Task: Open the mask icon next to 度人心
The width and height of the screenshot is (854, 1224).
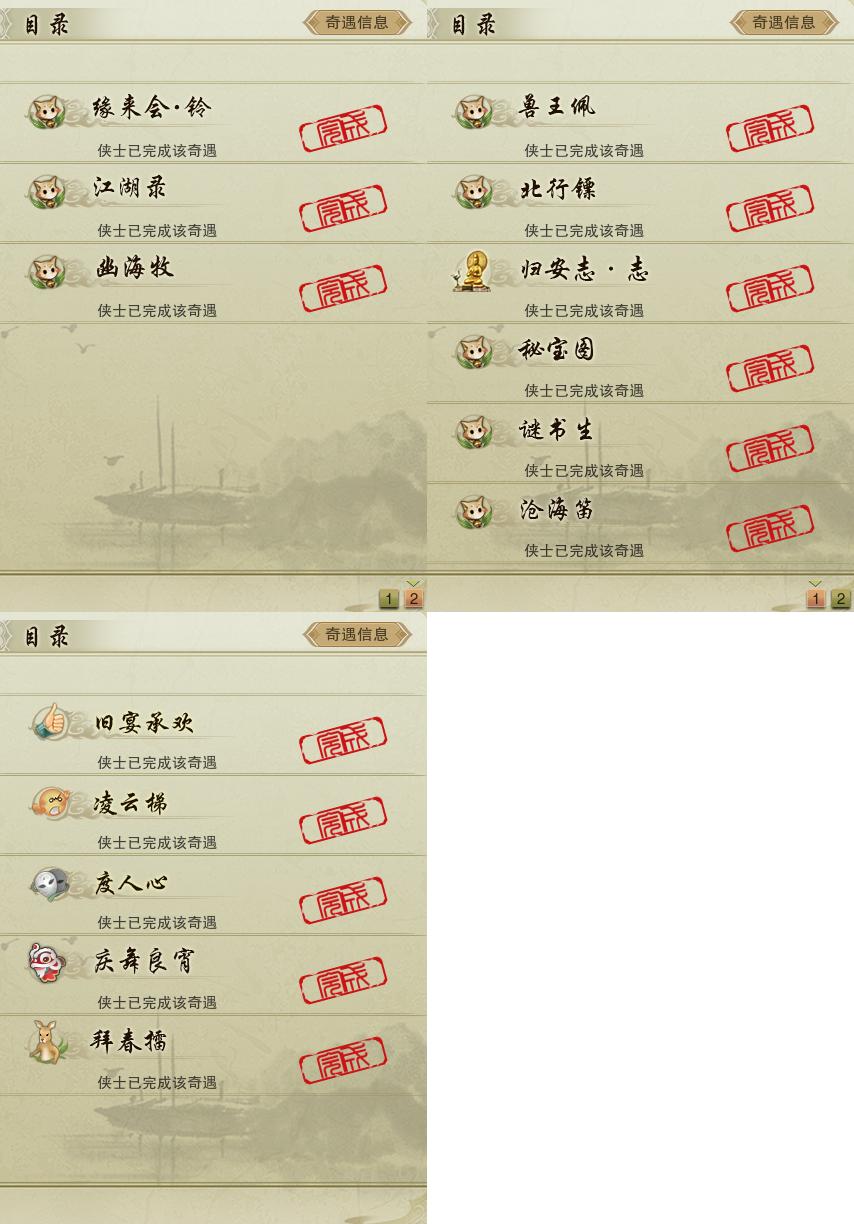Action: (x=50, y=884)
